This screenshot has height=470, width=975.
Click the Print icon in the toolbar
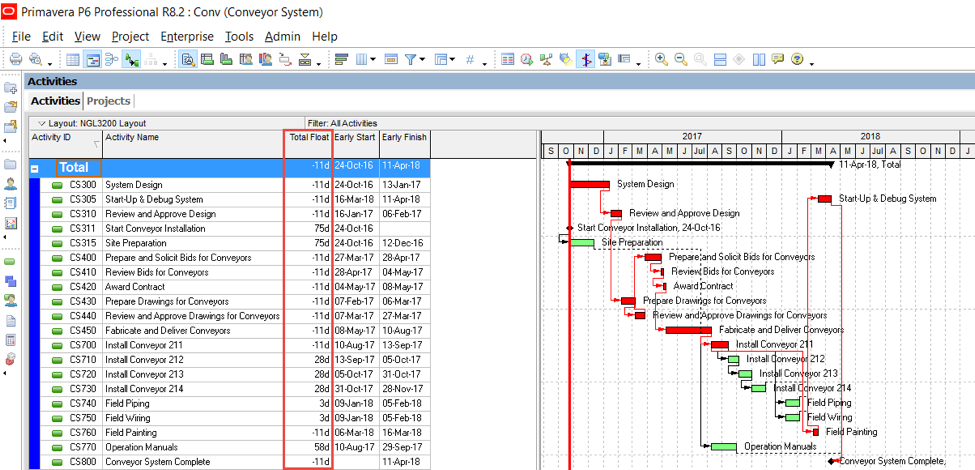[16, 60]
